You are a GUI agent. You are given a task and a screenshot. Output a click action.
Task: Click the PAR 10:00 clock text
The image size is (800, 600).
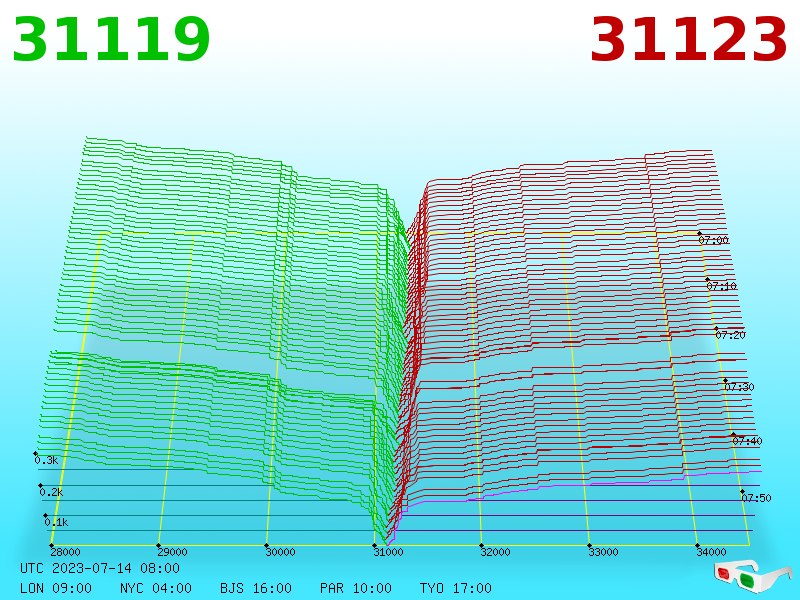(x=356, y=588)
